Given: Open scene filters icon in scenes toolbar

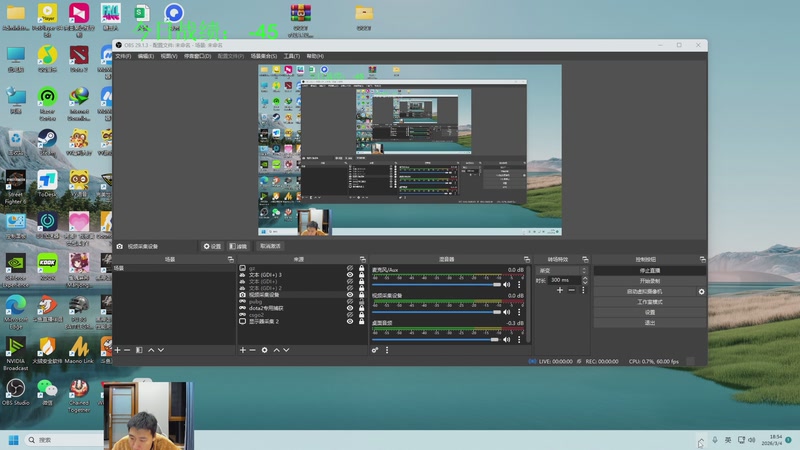Looking at the screenshot, I should [x=139, y=350].
